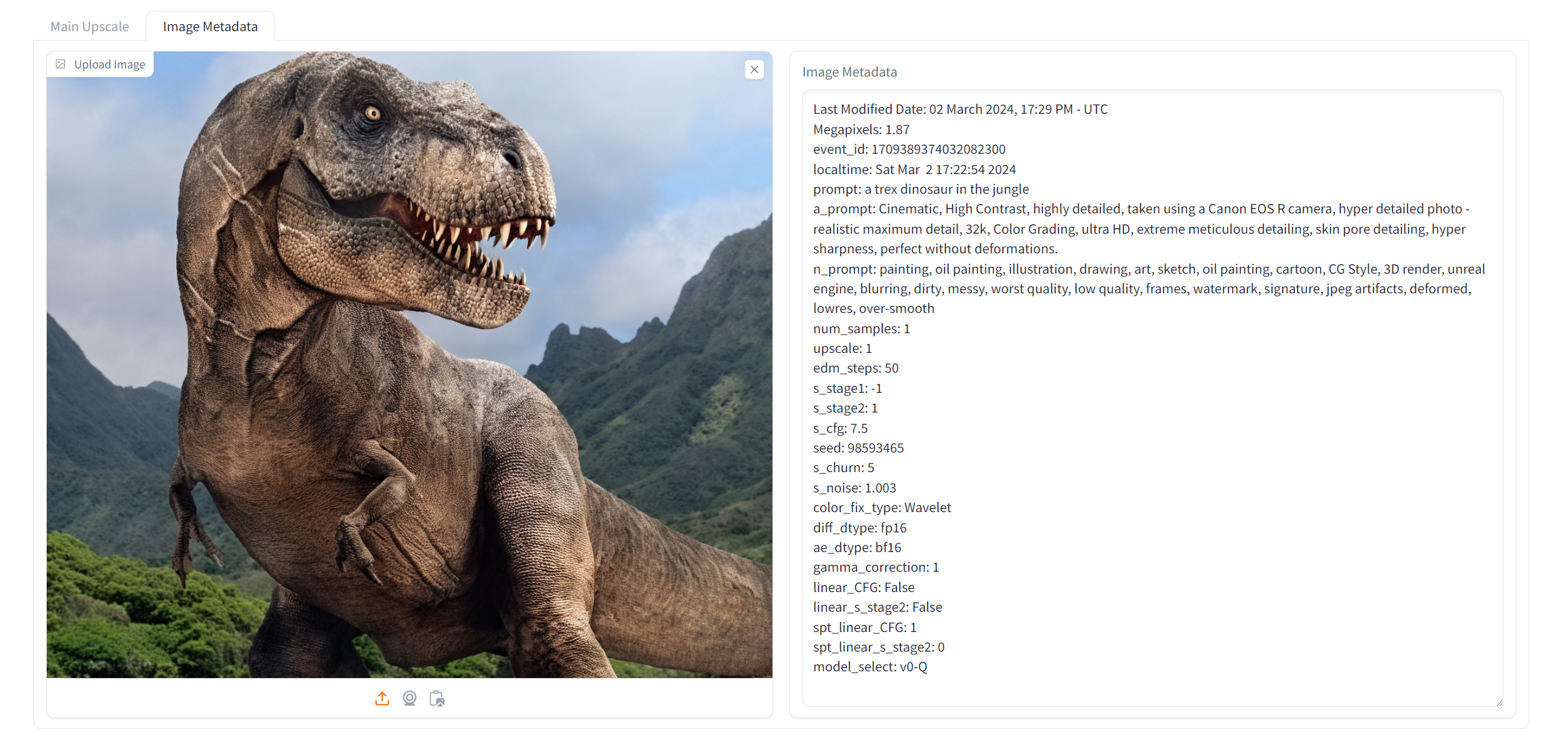Click the T-rex dinosaur image preview
1568x737 pixels.
[x=409, y=366]
